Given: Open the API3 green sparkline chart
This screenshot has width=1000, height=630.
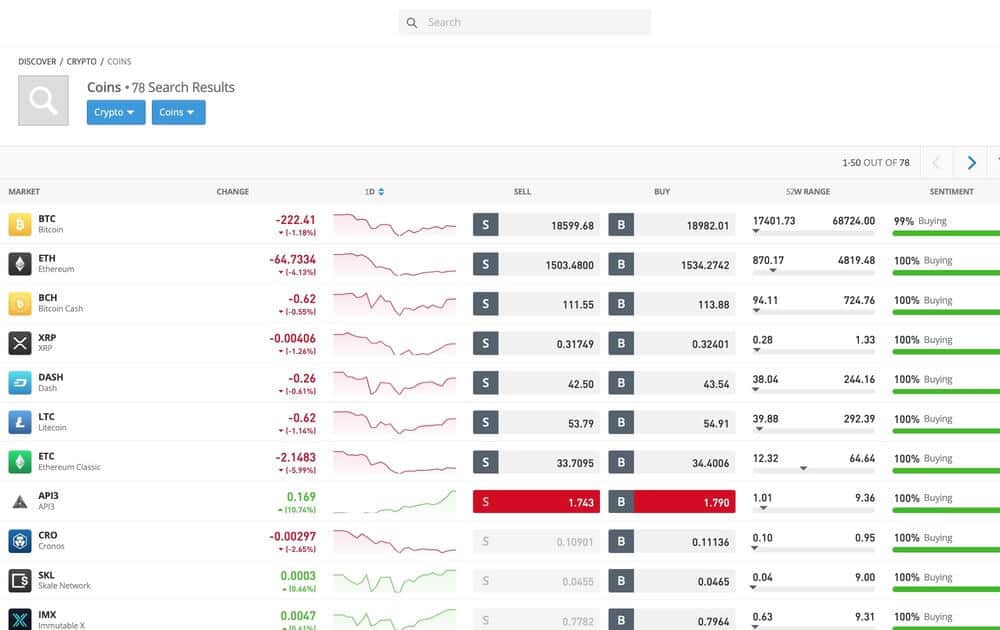Looking at the screenshot, I should pos(395,502).
